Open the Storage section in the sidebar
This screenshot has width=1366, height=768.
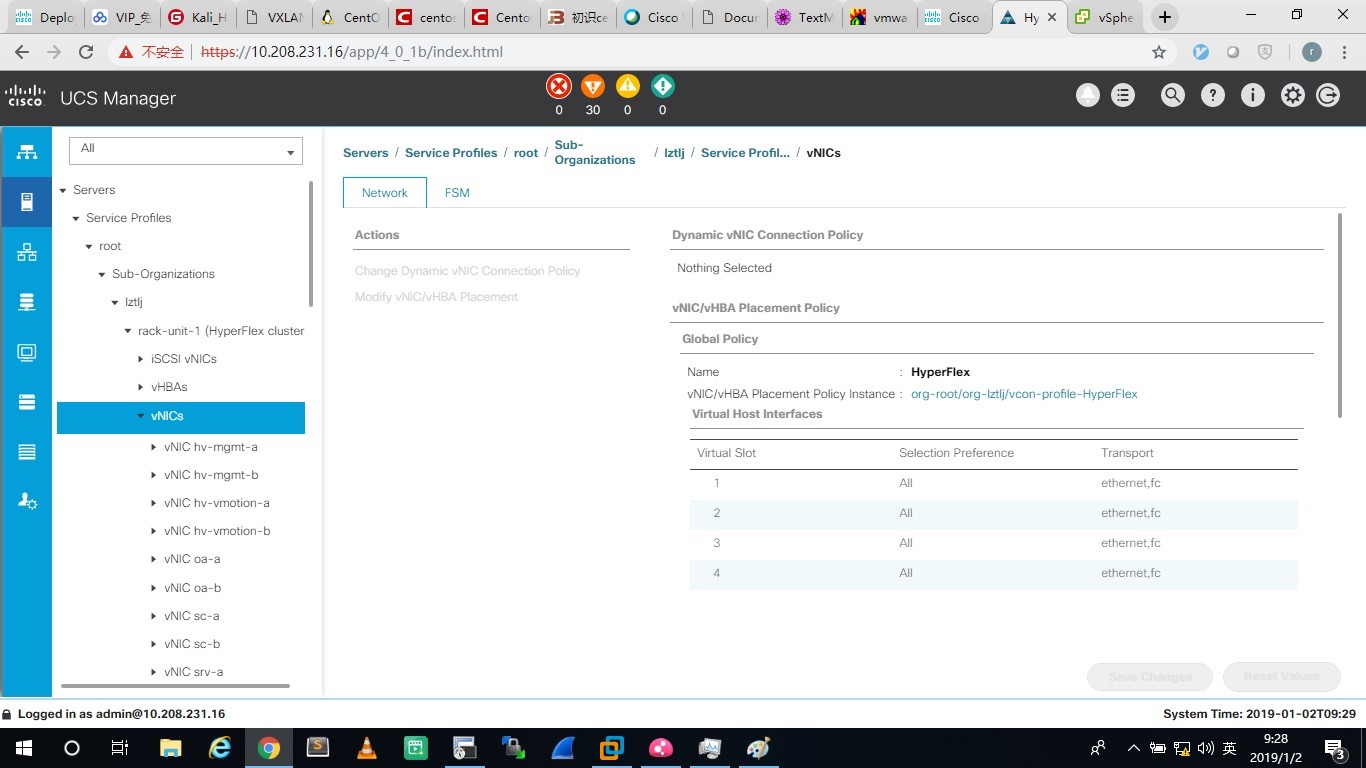(x=27, y=402)
